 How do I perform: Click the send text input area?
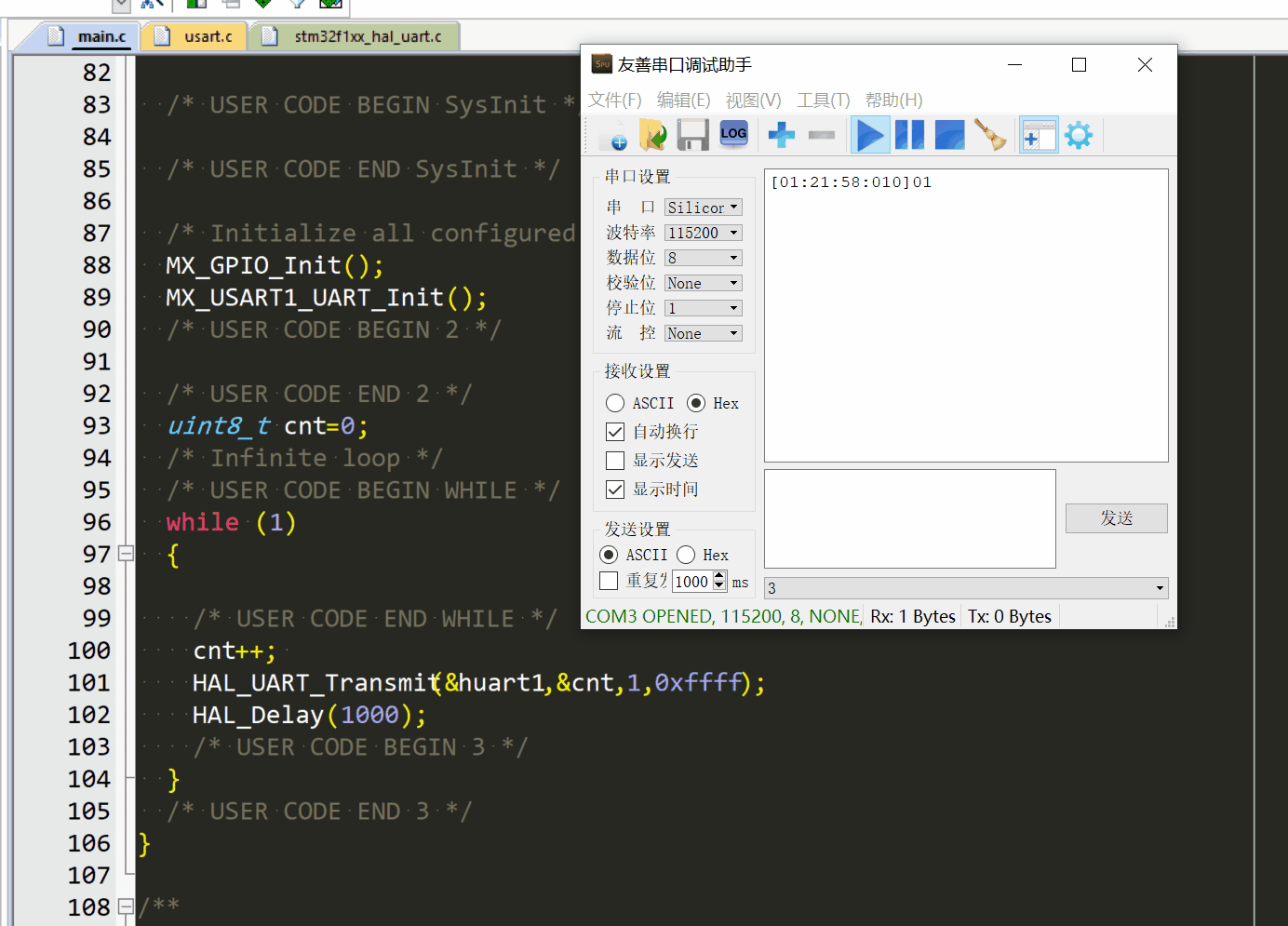(x=910, y=518)
